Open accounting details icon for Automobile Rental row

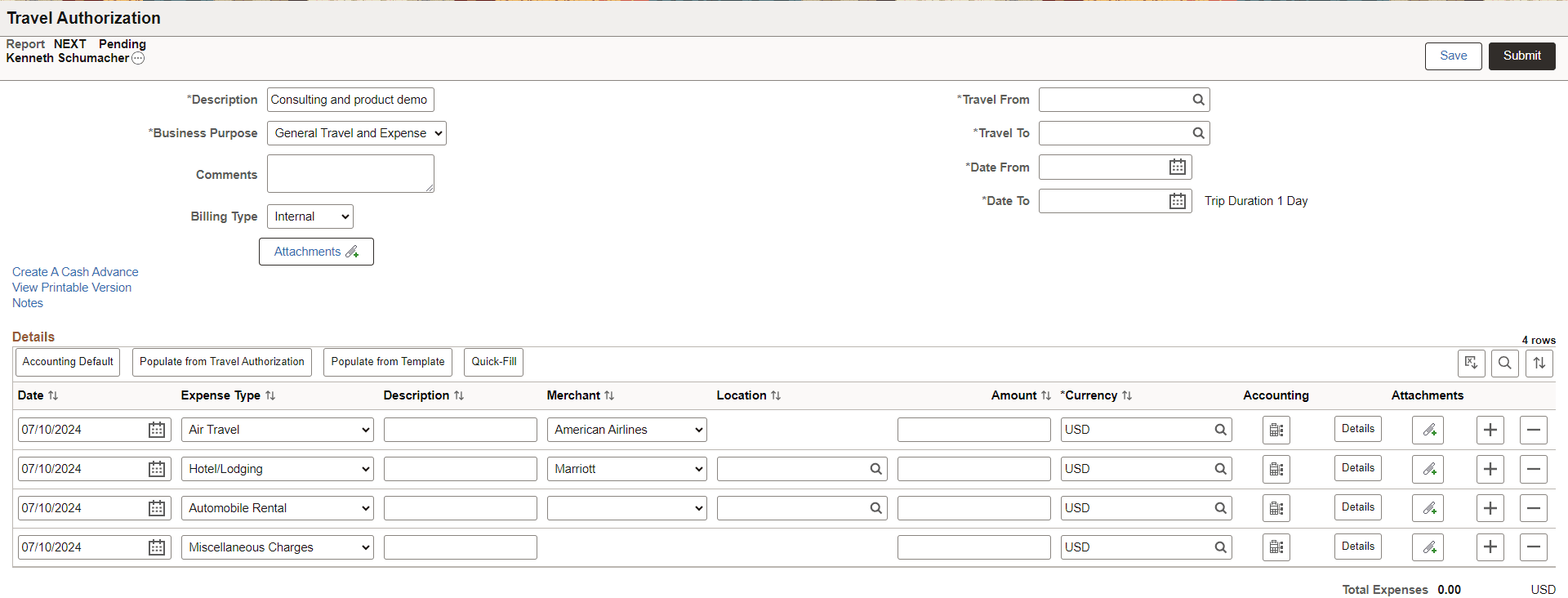1276,508
